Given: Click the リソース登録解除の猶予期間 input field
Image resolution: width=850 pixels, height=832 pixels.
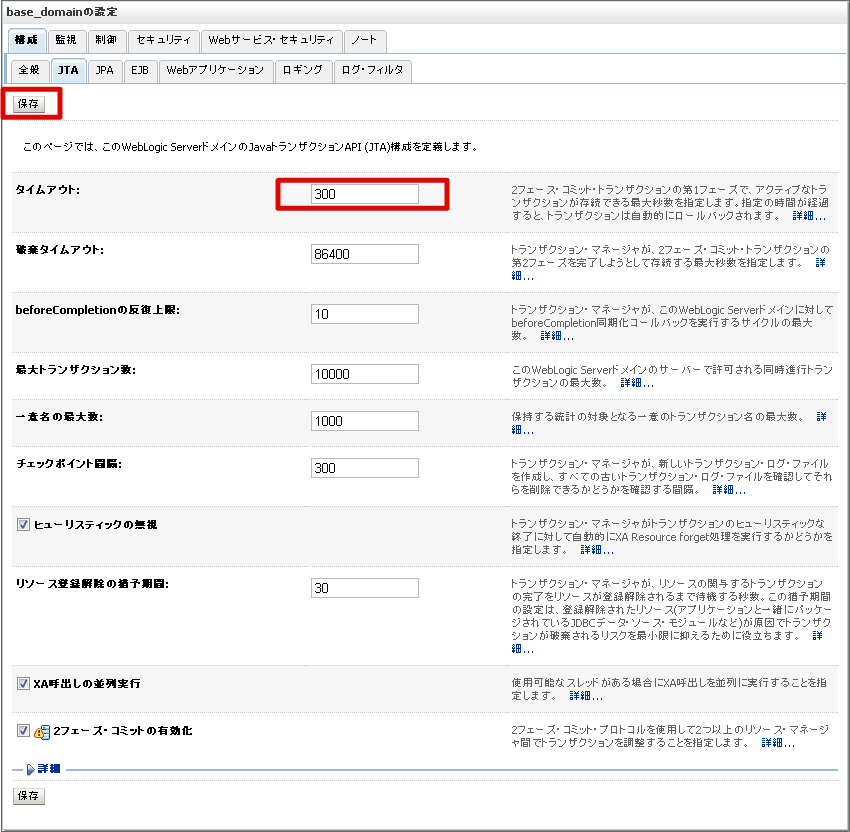Looking at the screenshot, I should (364, 588).
